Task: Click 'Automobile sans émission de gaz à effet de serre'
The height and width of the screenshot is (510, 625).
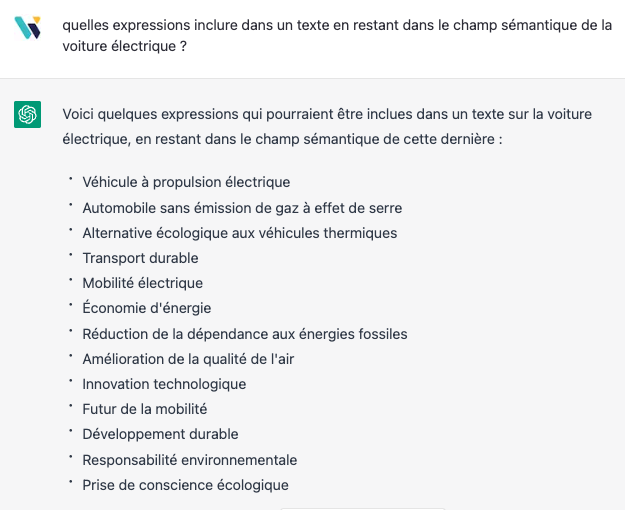Action: coord(242,208)
